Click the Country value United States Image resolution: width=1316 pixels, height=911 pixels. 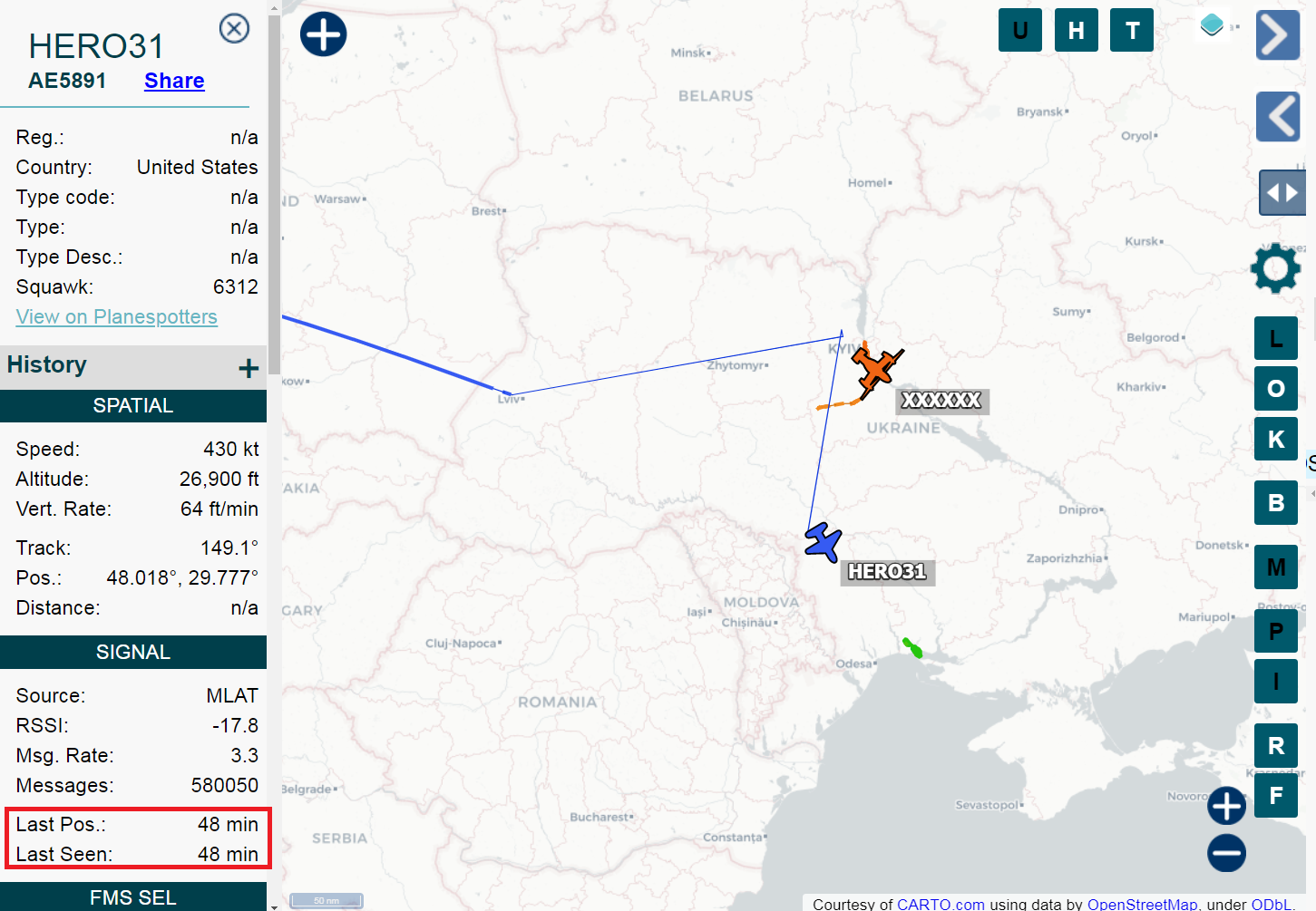198,168
